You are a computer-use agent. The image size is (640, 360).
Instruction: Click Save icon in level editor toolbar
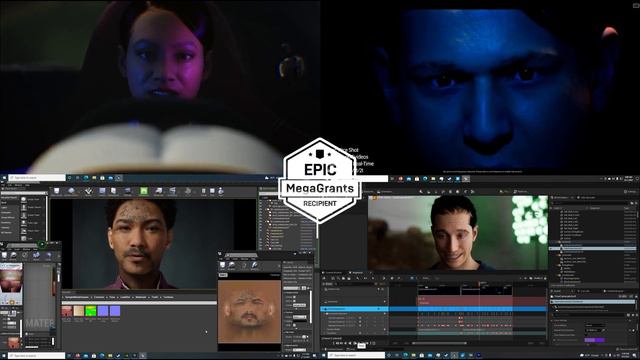[57, 191]
